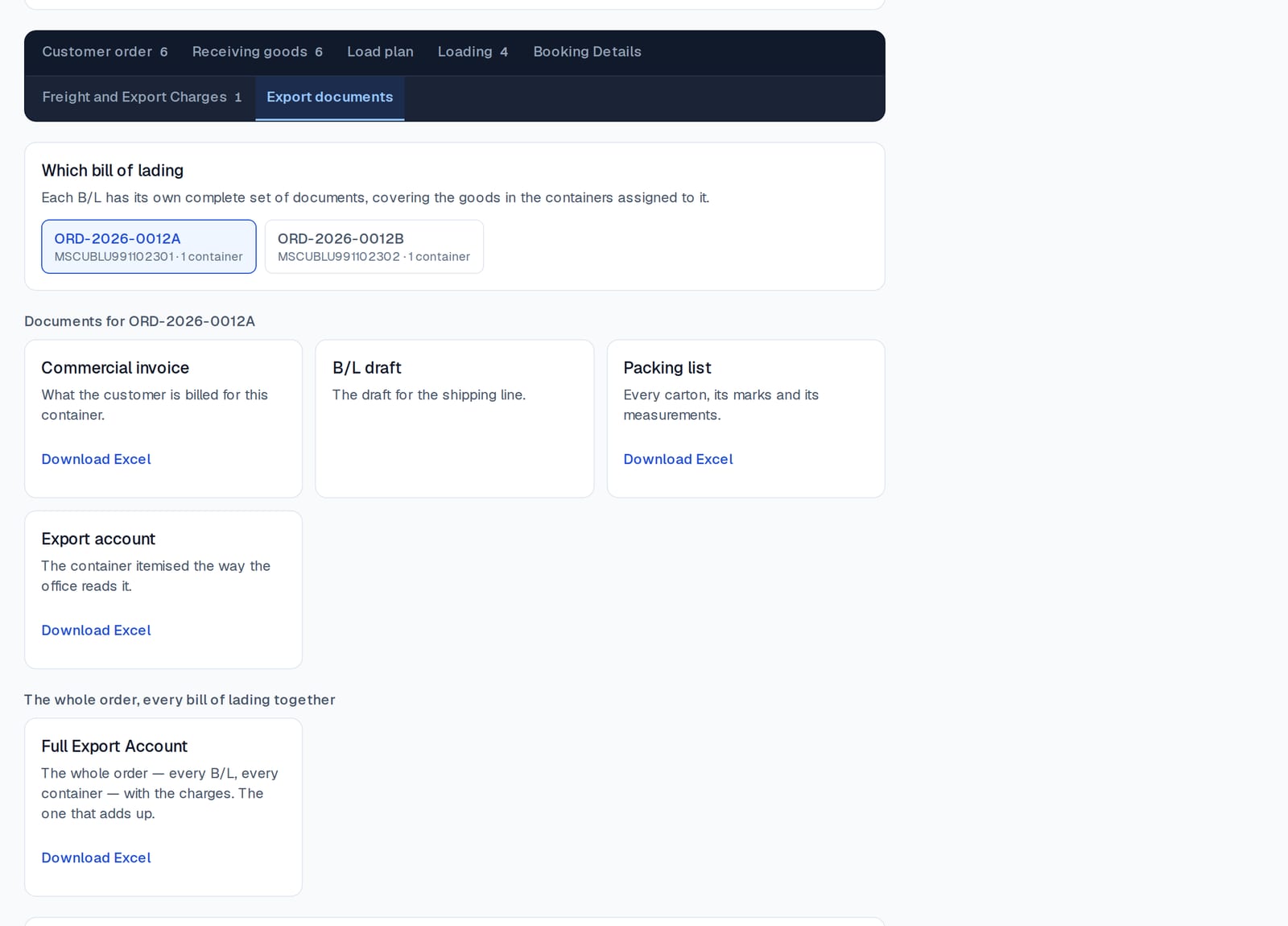Switch to Receiving goods tab
The image size is (1288, 926).
pos(257,52)
